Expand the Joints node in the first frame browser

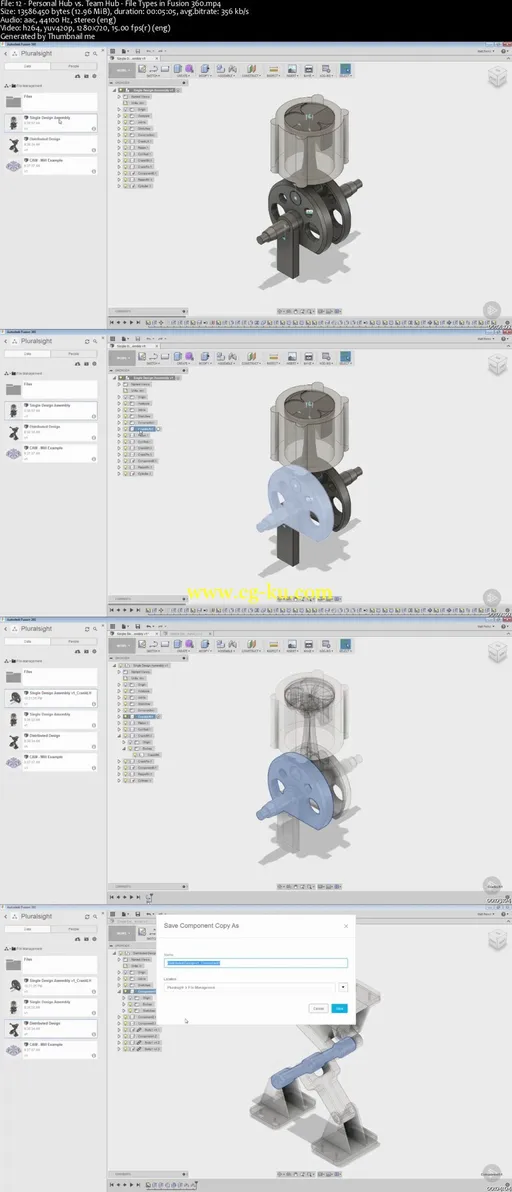coord(119,122)
